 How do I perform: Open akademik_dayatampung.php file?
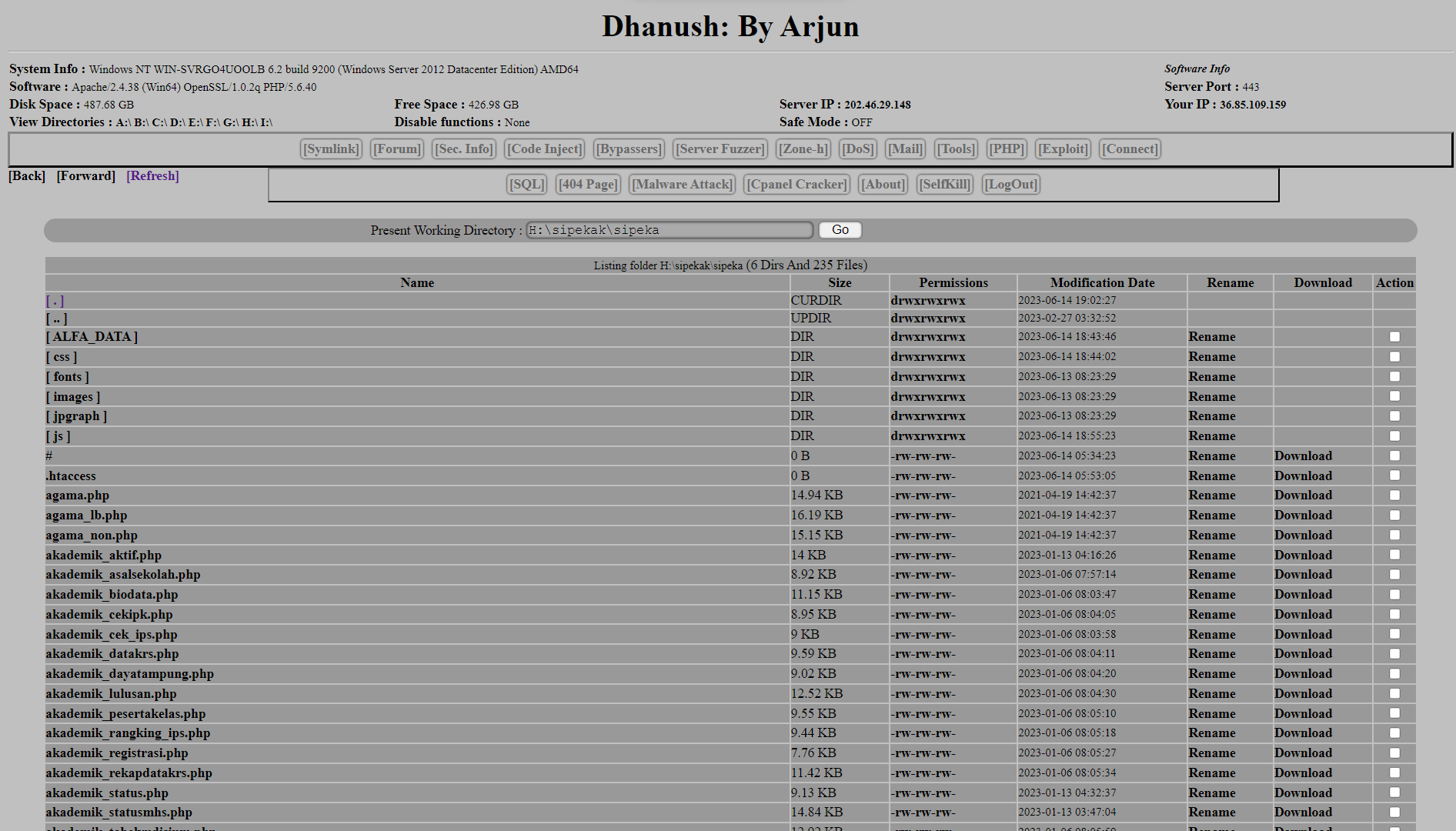coord(129,674)
